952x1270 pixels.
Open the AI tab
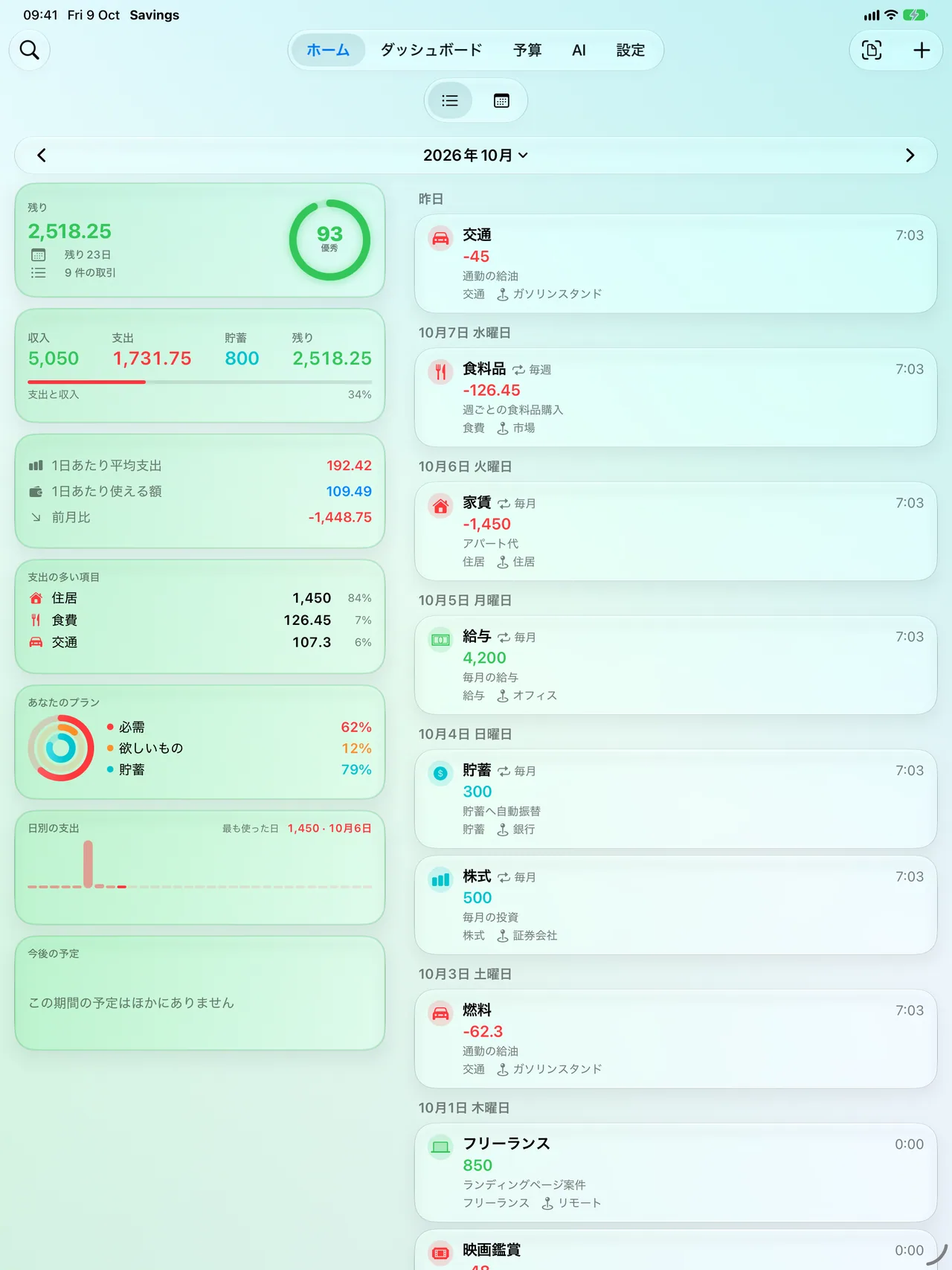(x=579, y=50)
